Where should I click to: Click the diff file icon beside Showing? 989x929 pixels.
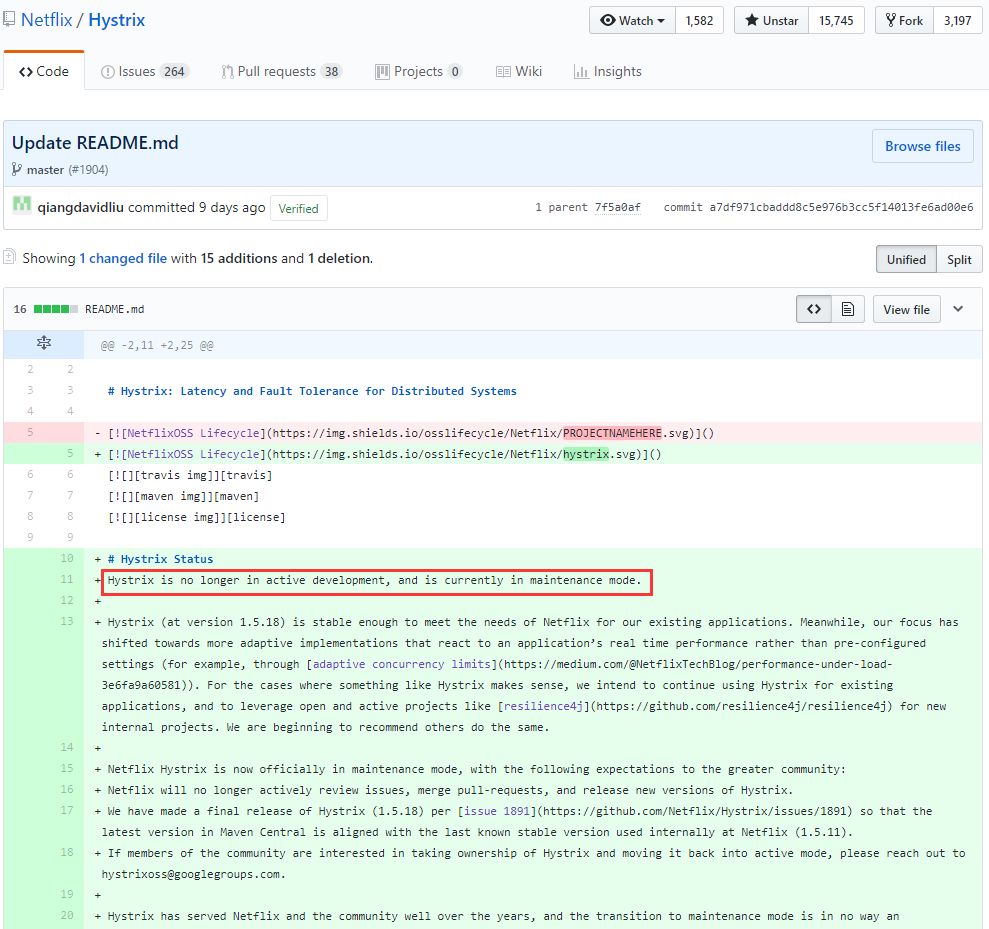9,257
